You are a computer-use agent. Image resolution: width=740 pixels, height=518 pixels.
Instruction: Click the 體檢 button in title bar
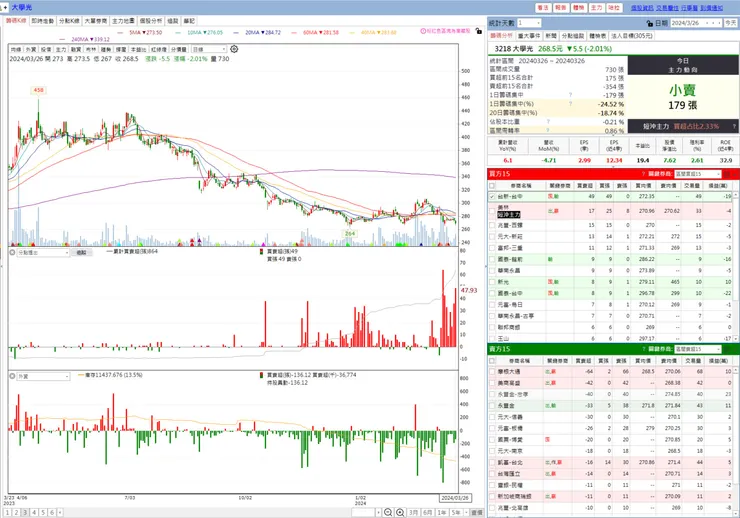coord(579,8)
